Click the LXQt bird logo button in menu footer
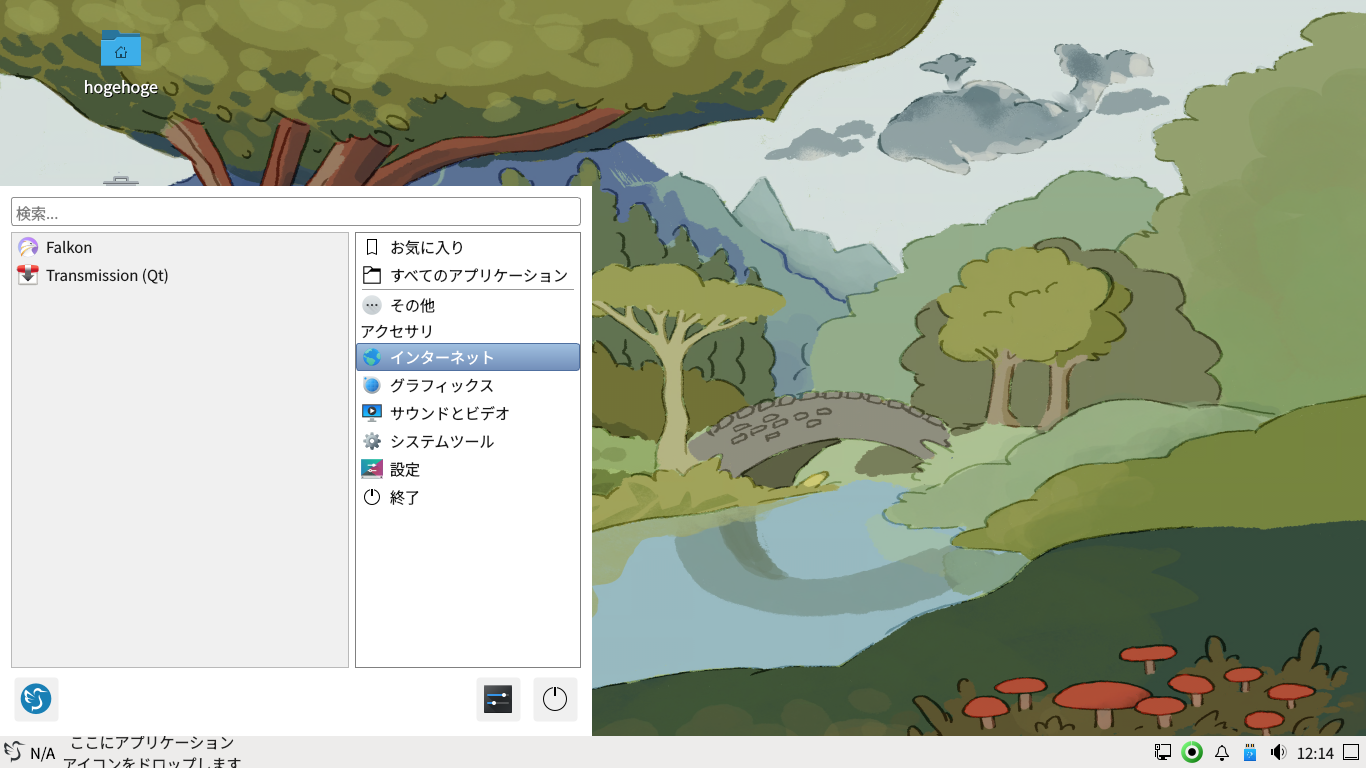The height and width of the screenshot is (768, 1366). [x=37, y=699]
